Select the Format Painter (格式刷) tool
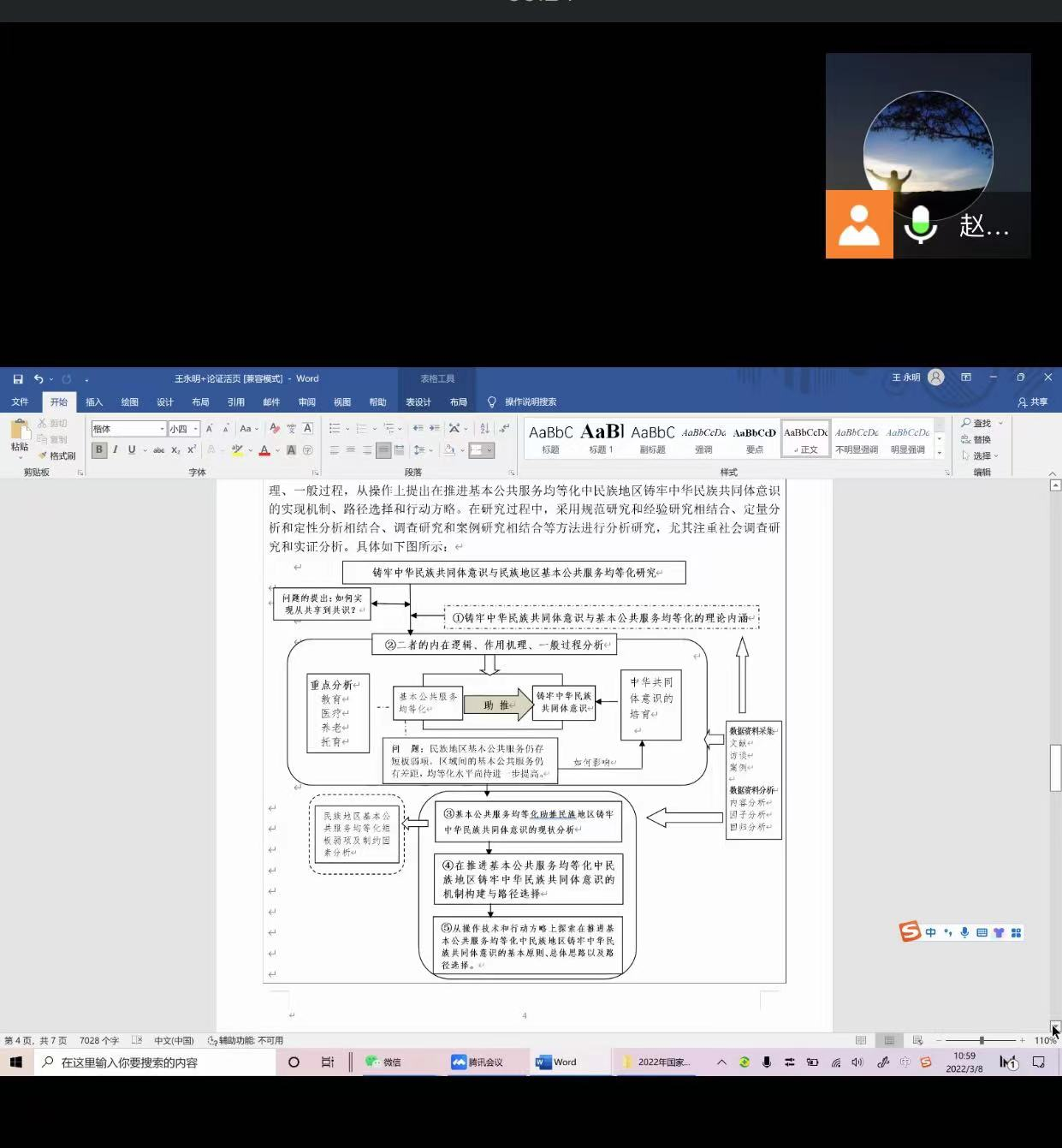 (x=57, y=455)
